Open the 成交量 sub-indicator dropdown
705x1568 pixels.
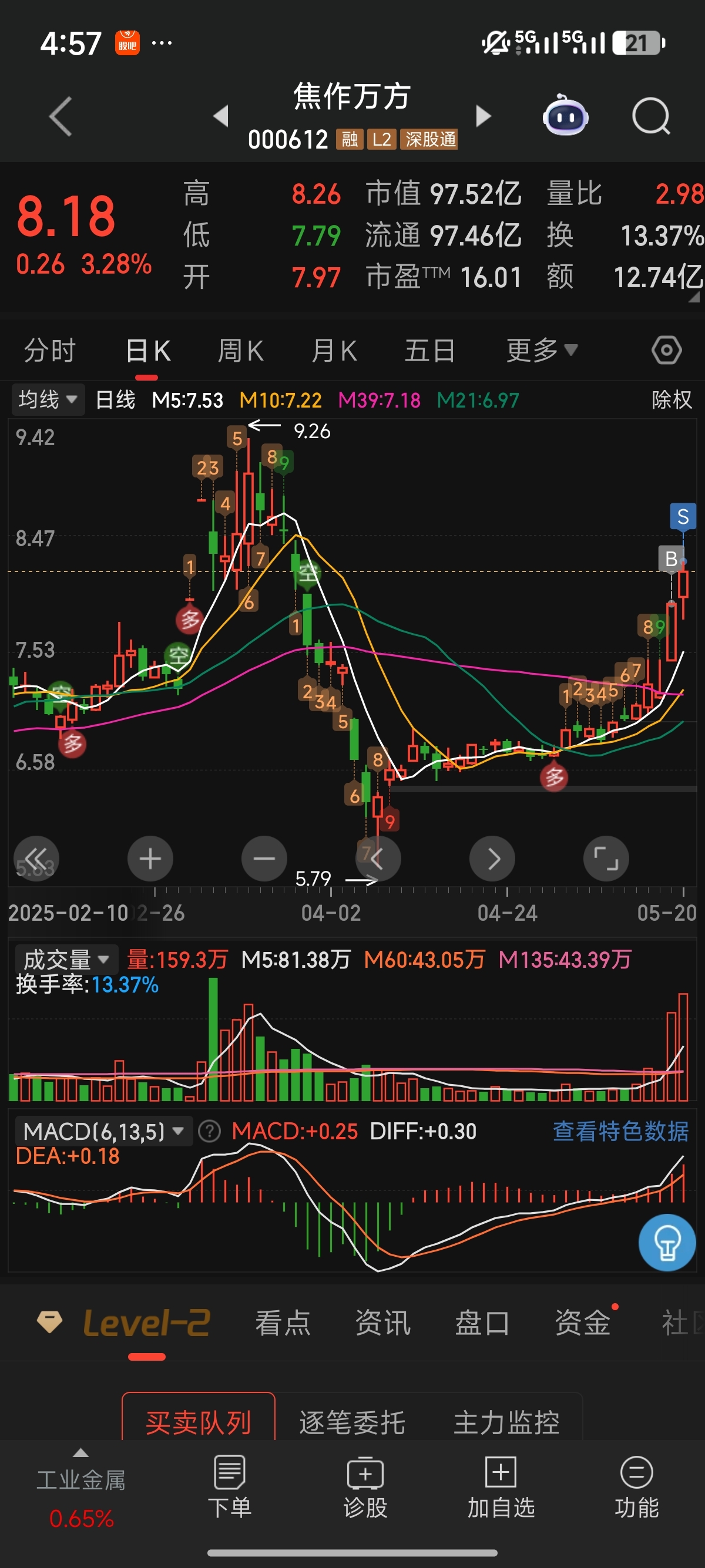point(66,960)
